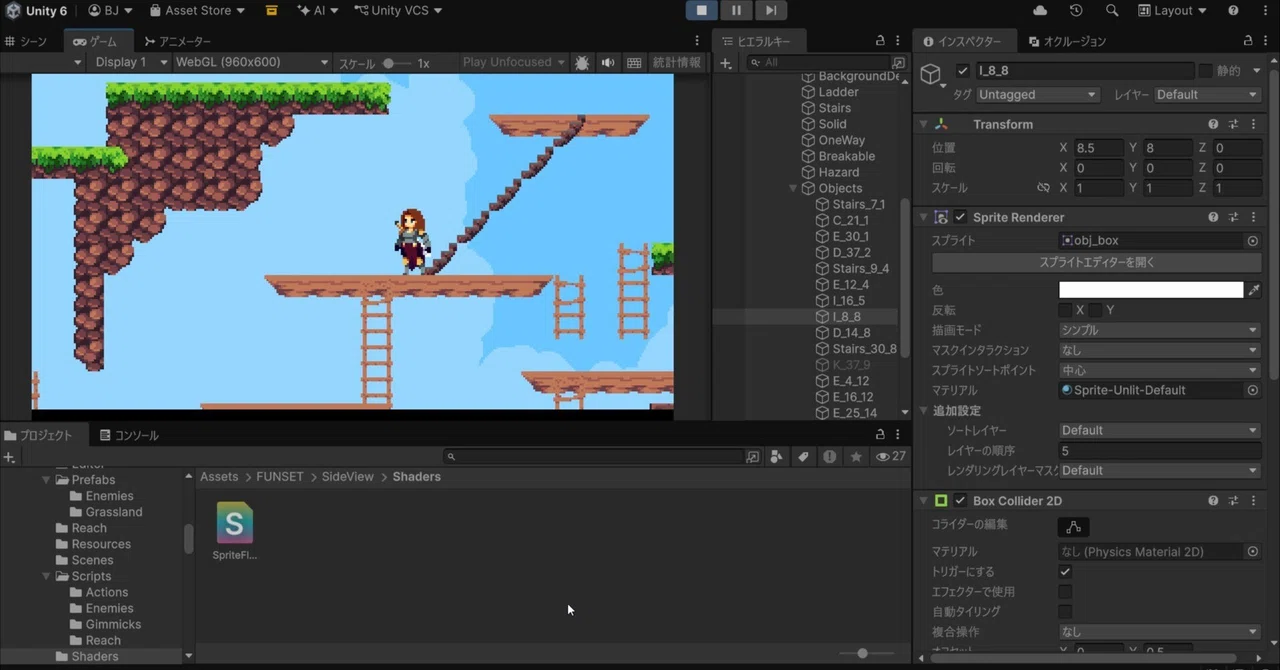
Task: Toggle the Gizmos debug bug icon in Game view
Action: [581, 62]
